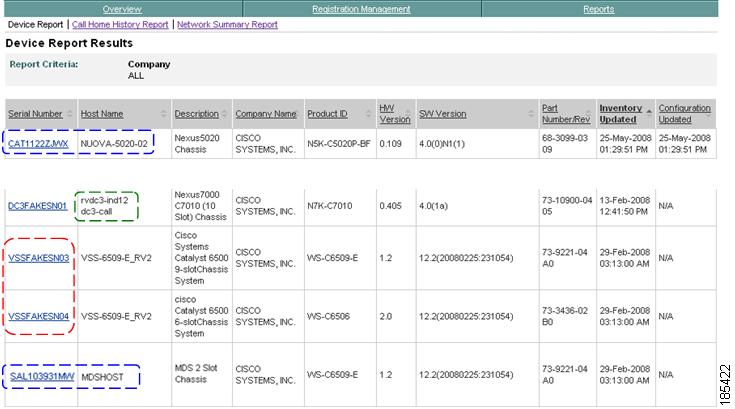Viewport: 735px width, 409px height.
Task: Select part number 68-3099-03 09
Action: coord(565,144)
